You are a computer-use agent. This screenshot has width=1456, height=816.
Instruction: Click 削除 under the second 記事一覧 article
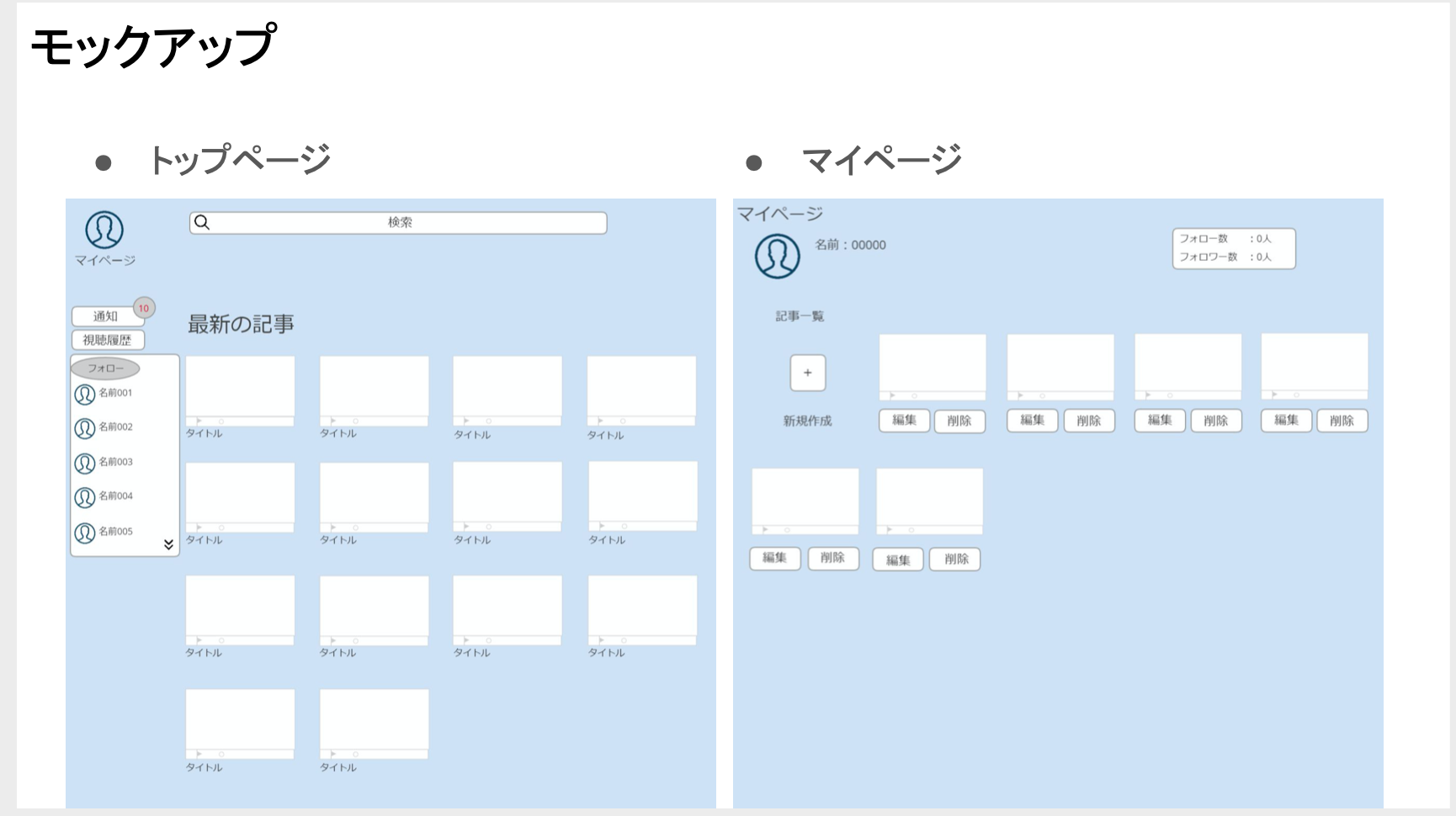tap(1089, 421)
